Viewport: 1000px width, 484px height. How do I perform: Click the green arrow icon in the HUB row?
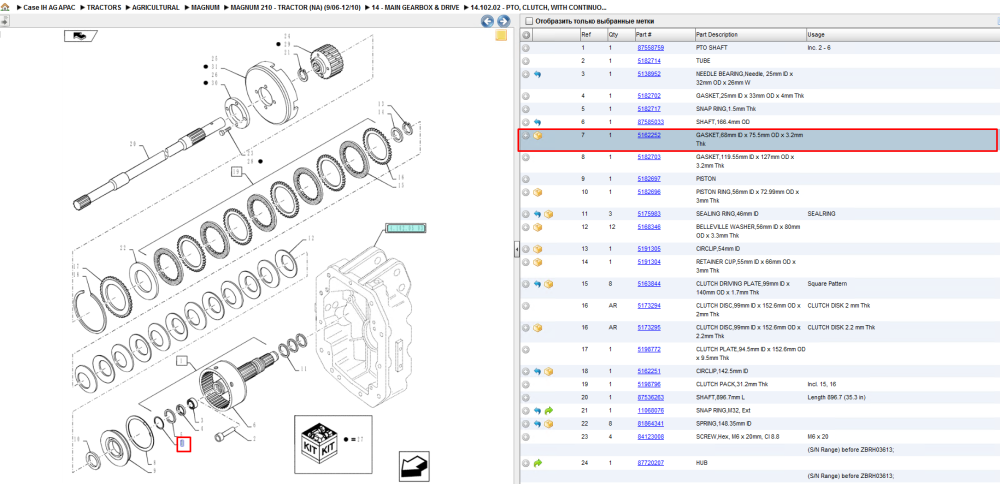coord(537,464)
